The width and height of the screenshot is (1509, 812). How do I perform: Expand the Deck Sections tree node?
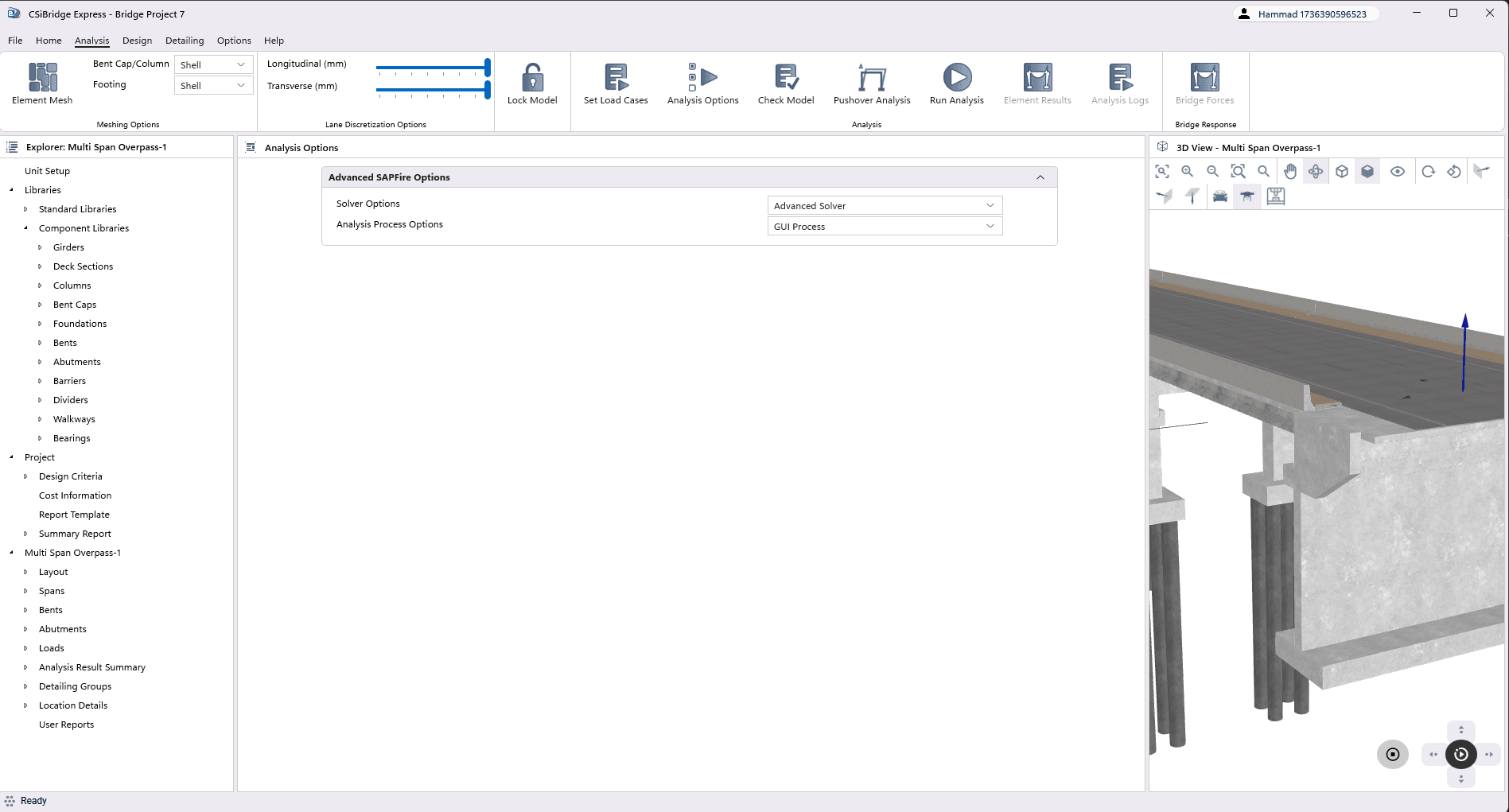(41, 266)
